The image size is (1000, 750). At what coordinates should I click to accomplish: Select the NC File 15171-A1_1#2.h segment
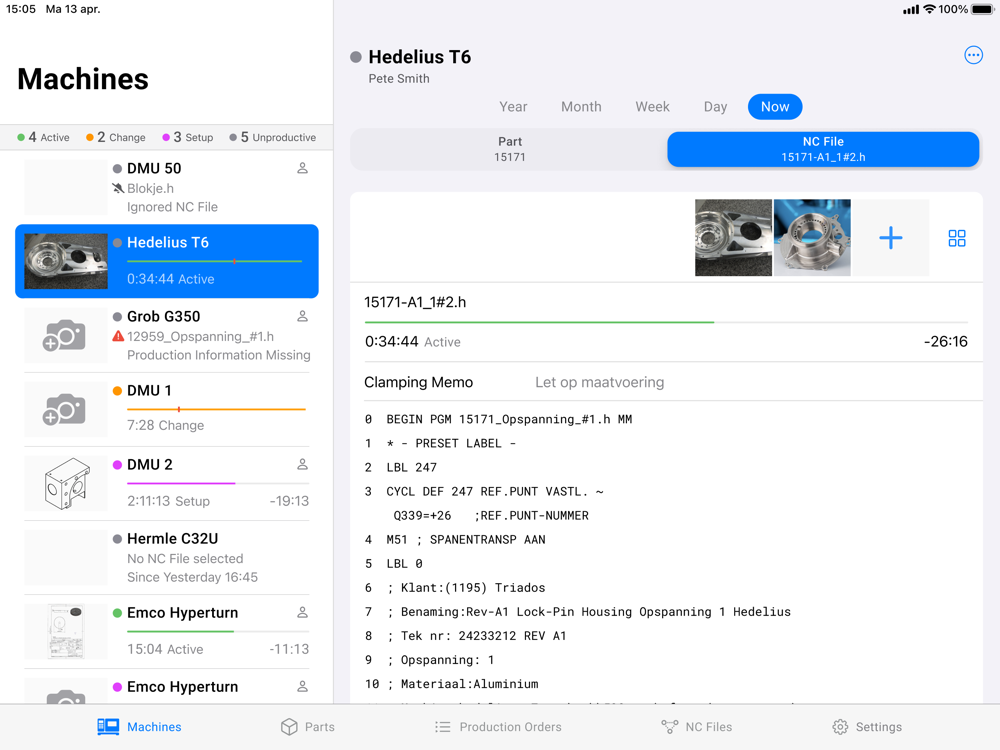pyautogui.click(x=823, y=149)
